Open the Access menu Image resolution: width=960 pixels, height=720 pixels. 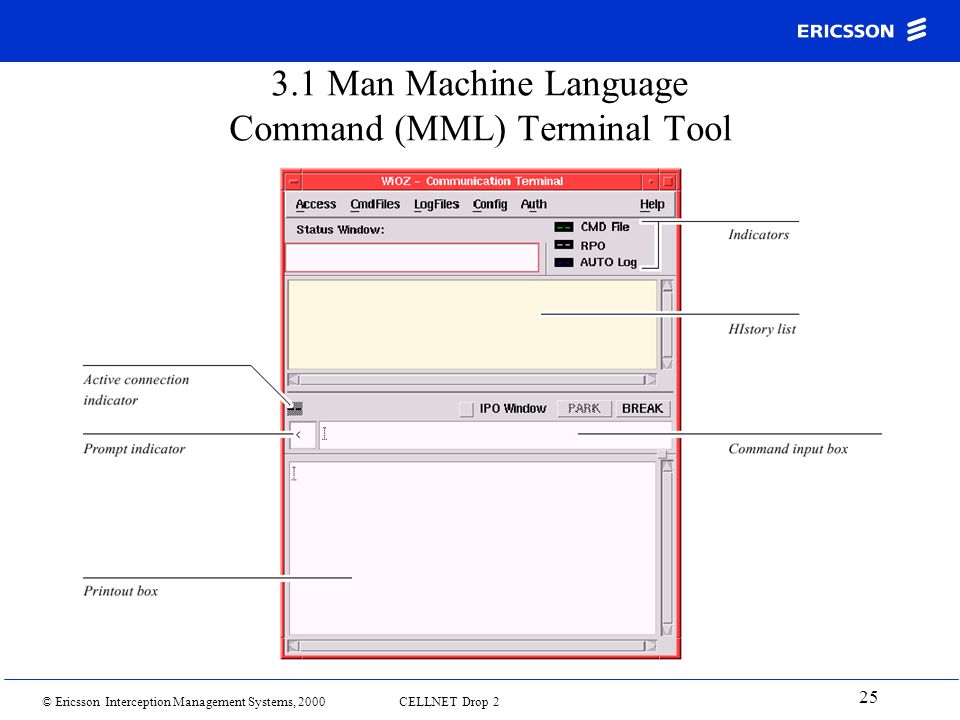click(x=315, y=204)
